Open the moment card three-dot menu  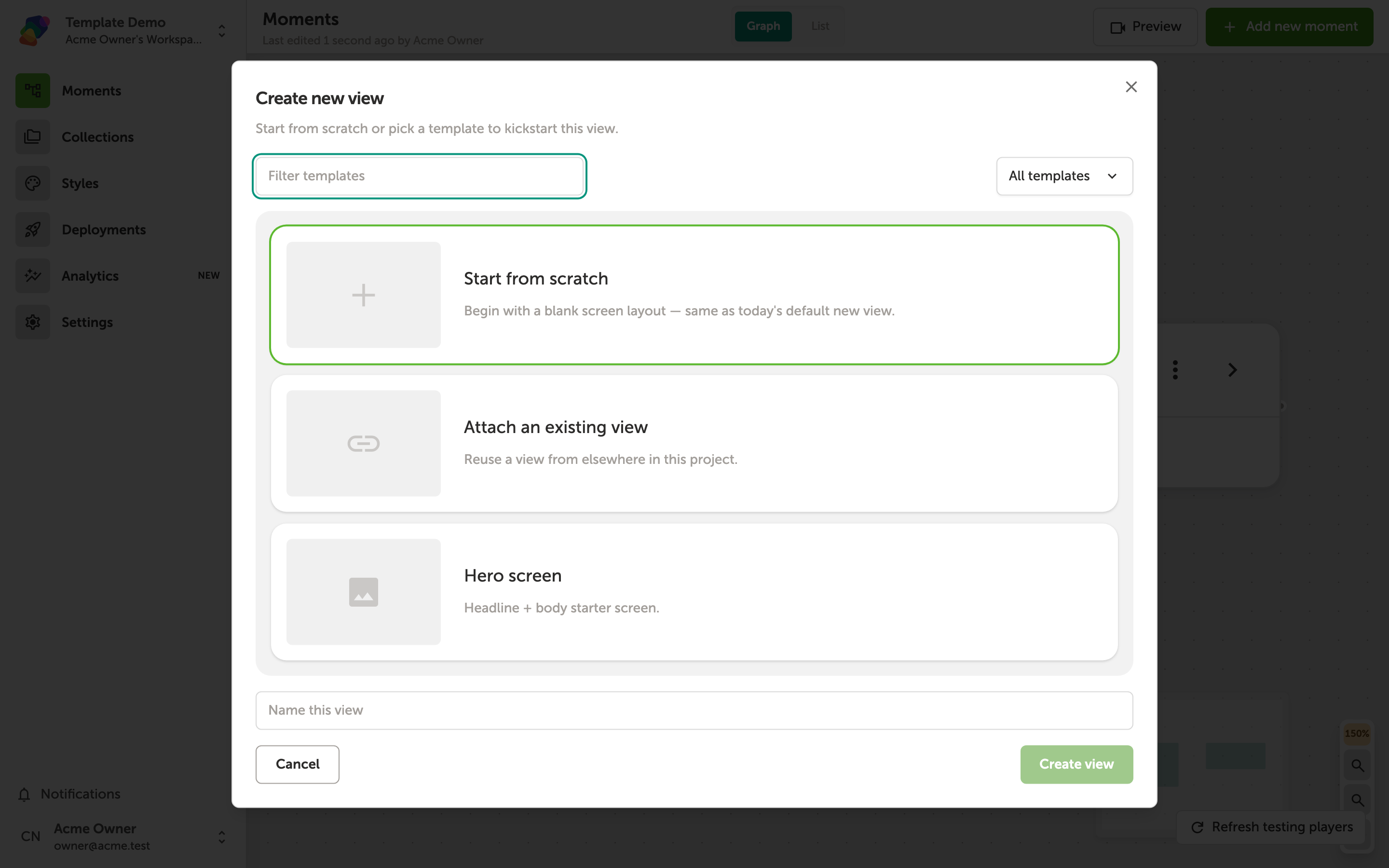pos(1175,370)
